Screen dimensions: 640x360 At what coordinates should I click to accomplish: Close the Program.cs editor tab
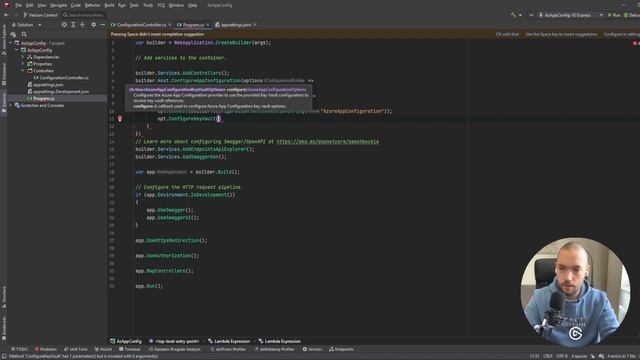point(208,25)
